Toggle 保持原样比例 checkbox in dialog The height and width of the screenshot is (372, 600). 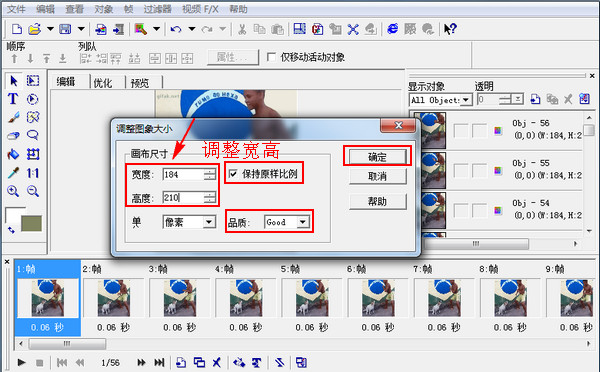pos(233,174)
